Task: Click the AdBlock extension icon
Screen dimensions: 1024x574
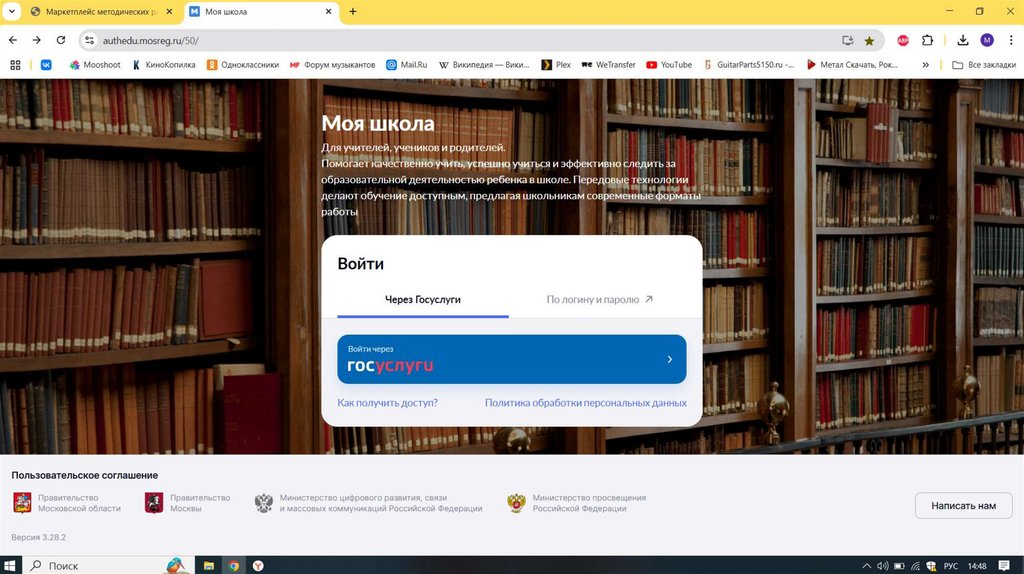Action: click(903, 40)
